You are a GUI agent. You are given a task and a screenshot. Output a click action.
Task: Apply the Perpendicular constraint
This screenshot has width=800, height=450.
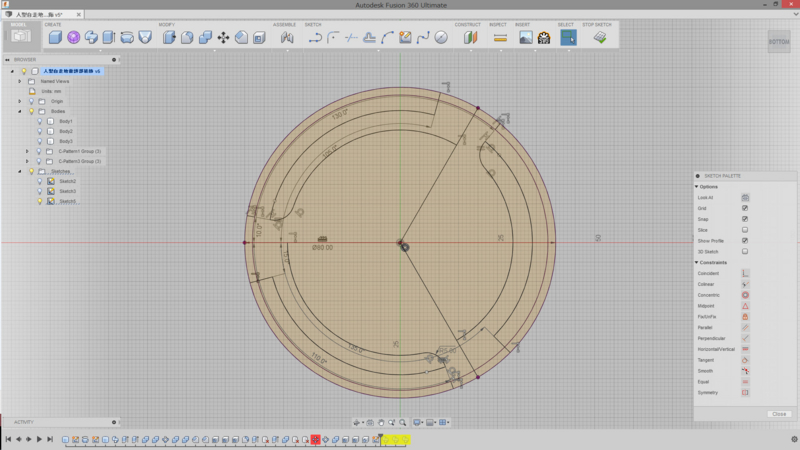pos(745,338)
